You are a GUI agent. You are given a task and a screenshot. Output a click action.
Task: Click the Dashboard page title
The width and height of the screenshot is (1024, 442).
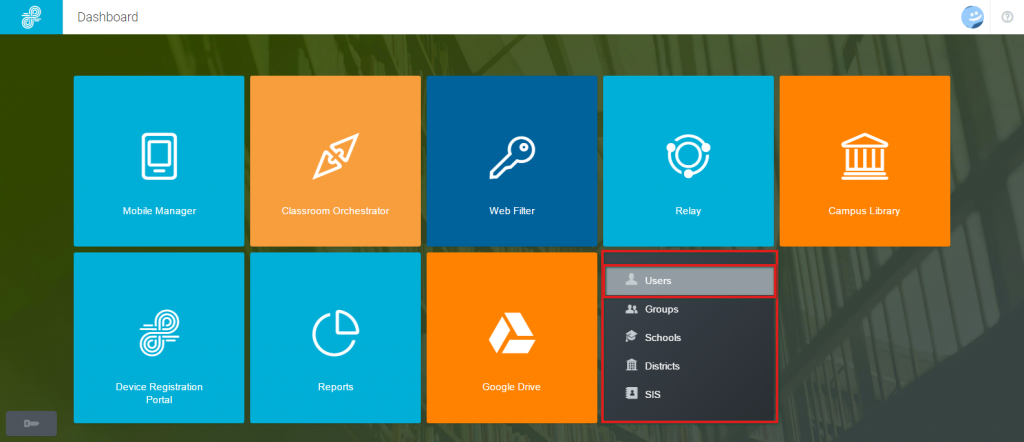(108, 17)
